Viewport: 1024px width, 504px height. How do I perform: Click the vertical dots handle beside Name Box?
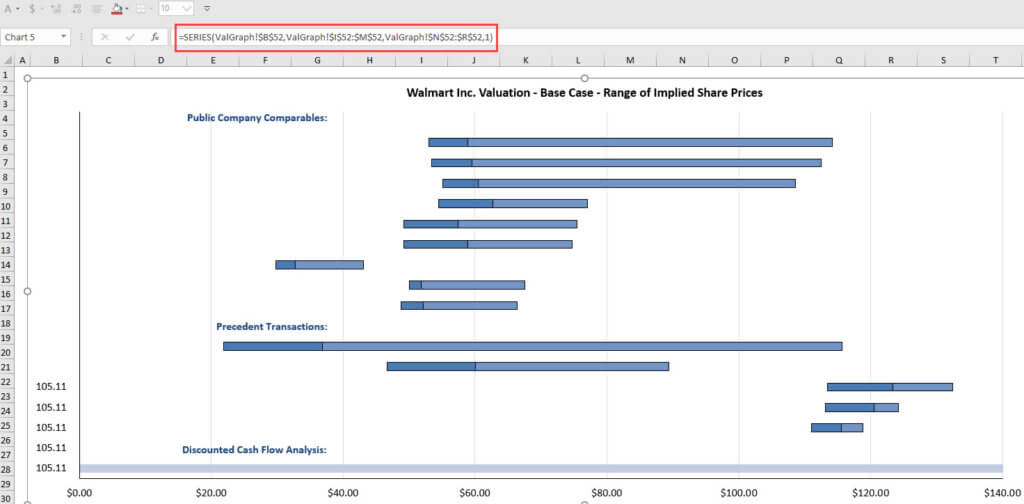pos(82,37)
